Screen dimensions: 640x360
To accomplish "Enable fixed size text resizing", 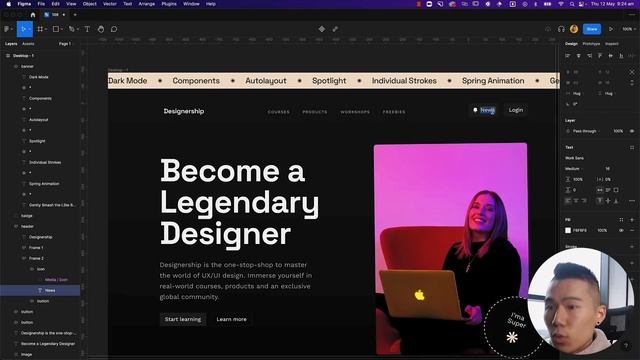I will coord(616,190).
